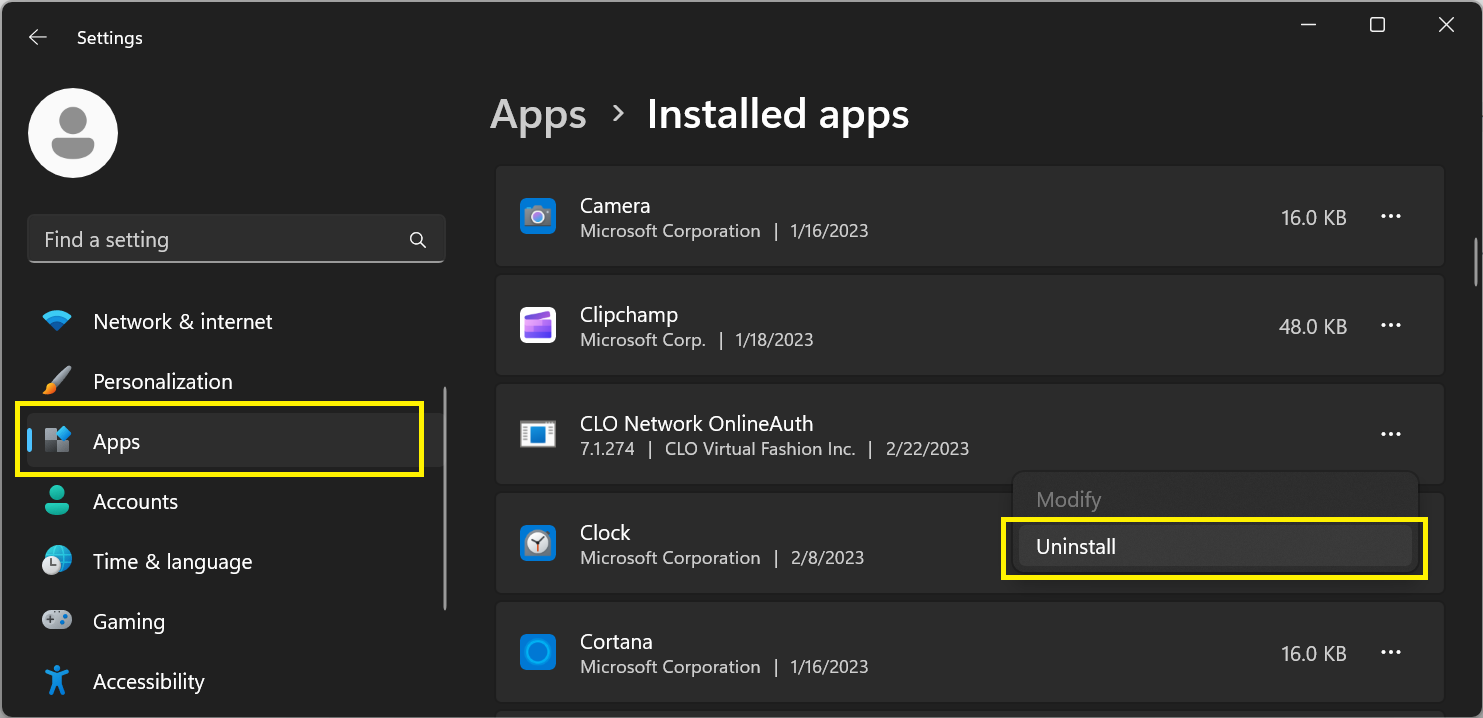Open Time & language settings
1483x718 pixels.
click(x=172, y=561)
